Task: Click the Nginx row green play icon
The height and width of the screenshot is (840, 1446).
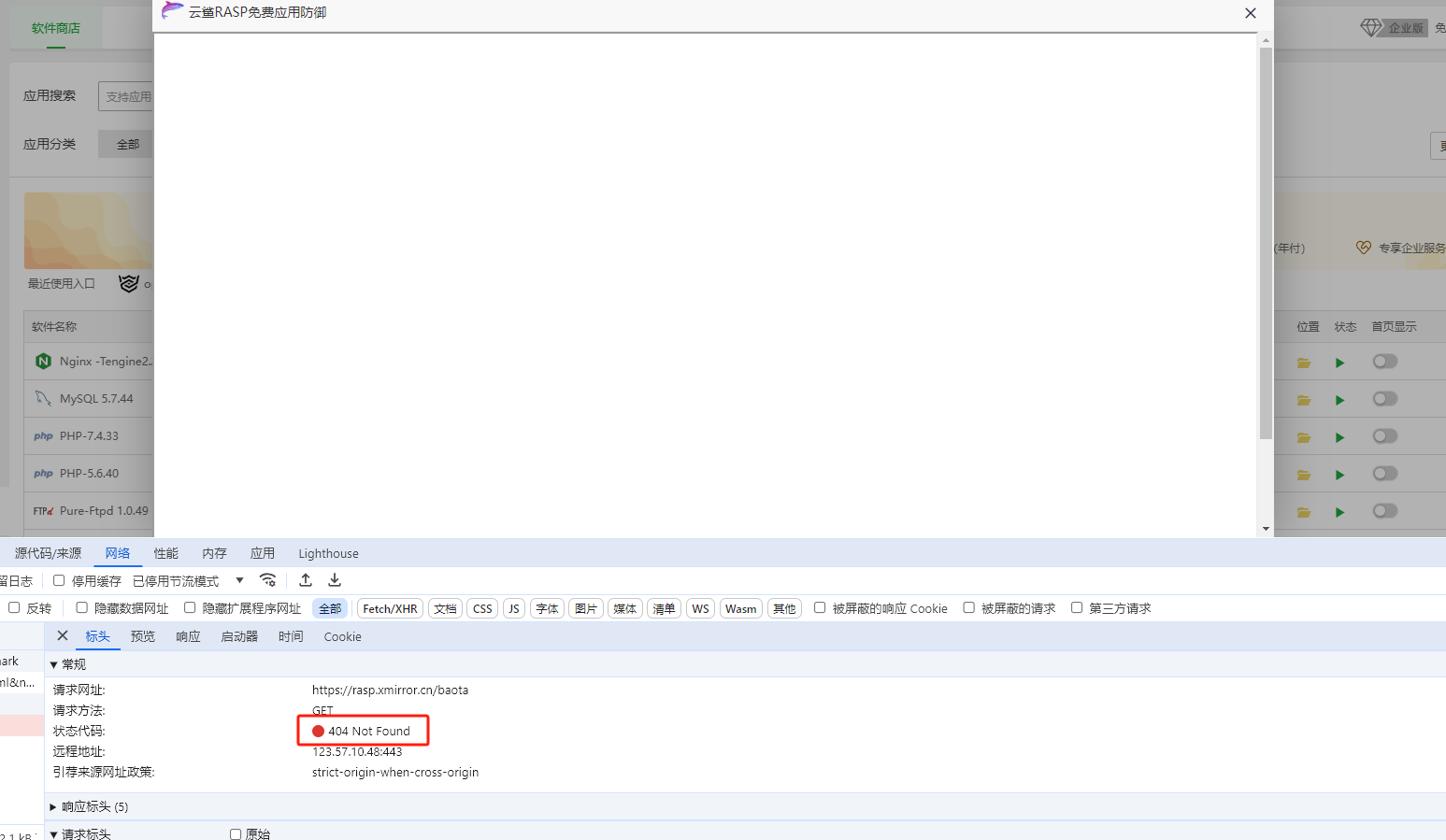Action: [x=1340, y=363]
